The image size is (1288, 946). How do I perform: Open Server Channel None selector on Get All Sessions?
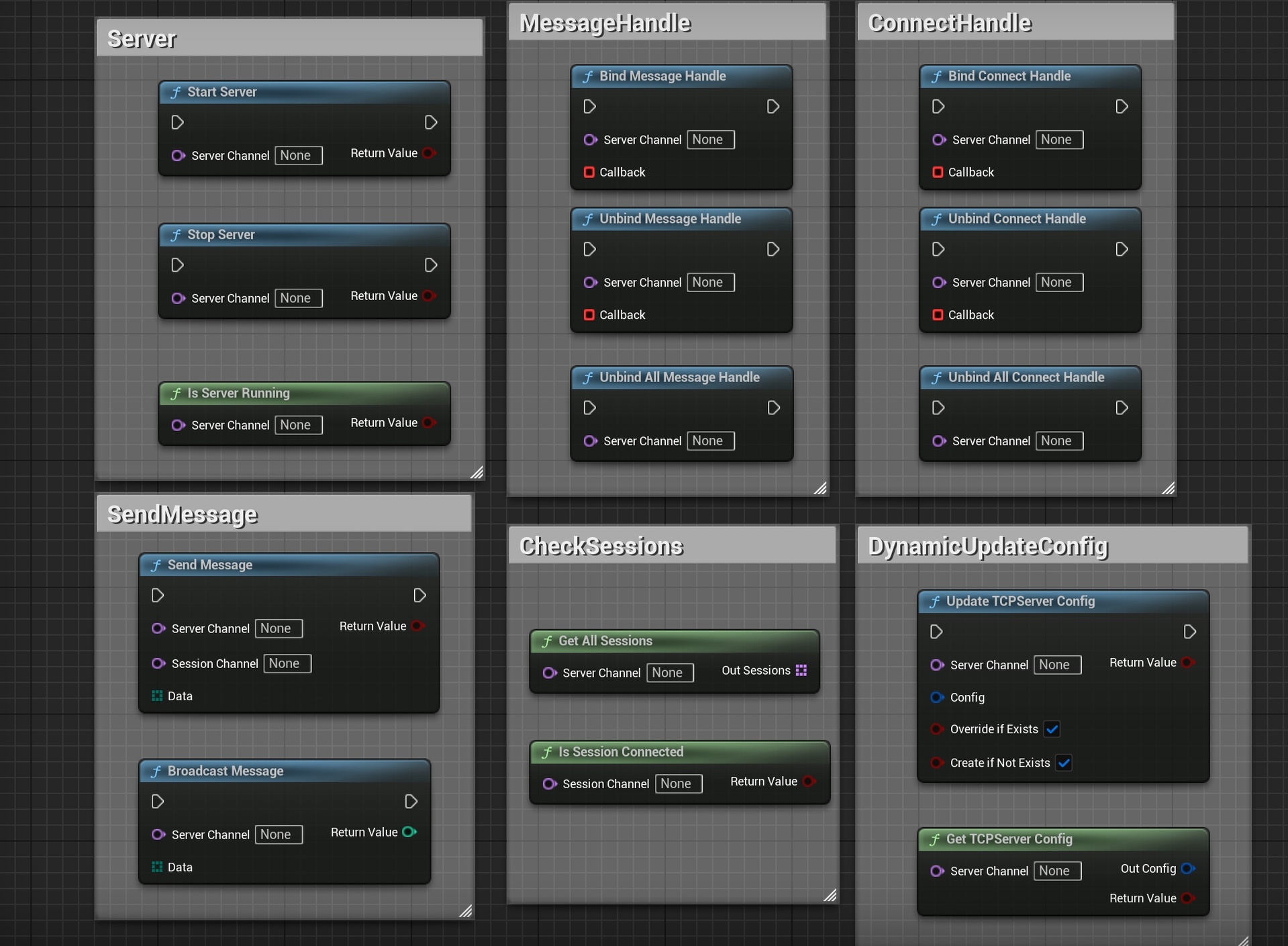pyautogui.click(x=671, y=673)
